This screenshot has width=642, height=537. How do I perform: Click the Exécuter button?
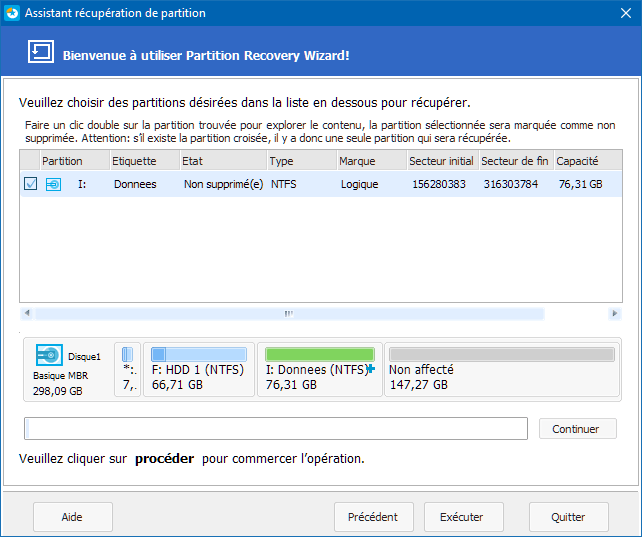tap(464, 517)
